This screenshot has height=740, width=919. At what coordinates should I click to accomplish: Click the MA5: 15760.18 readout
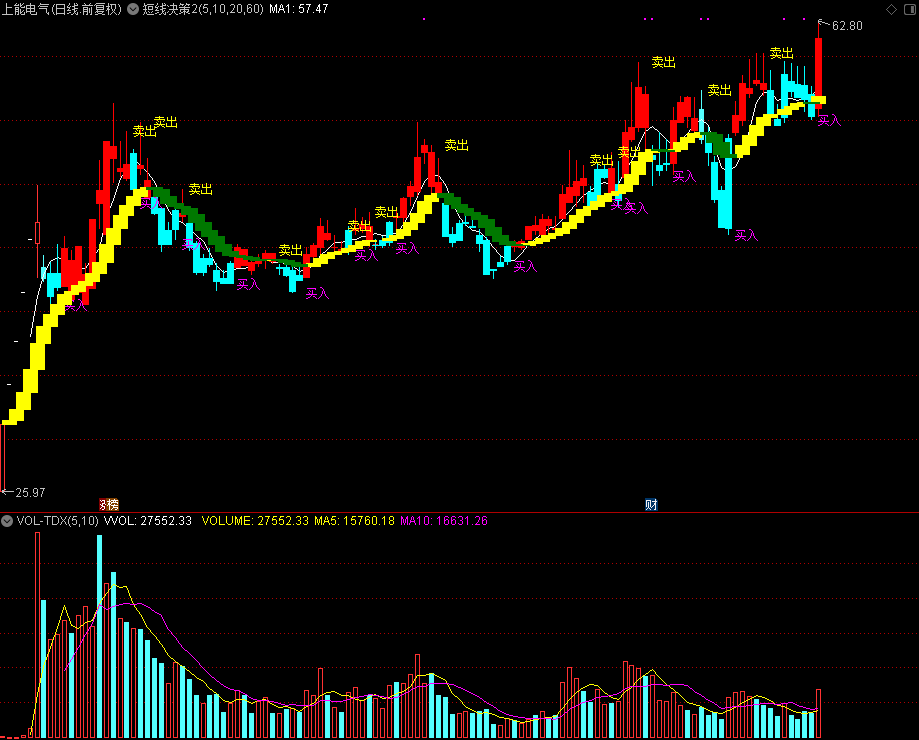click(x=355, y=521)
